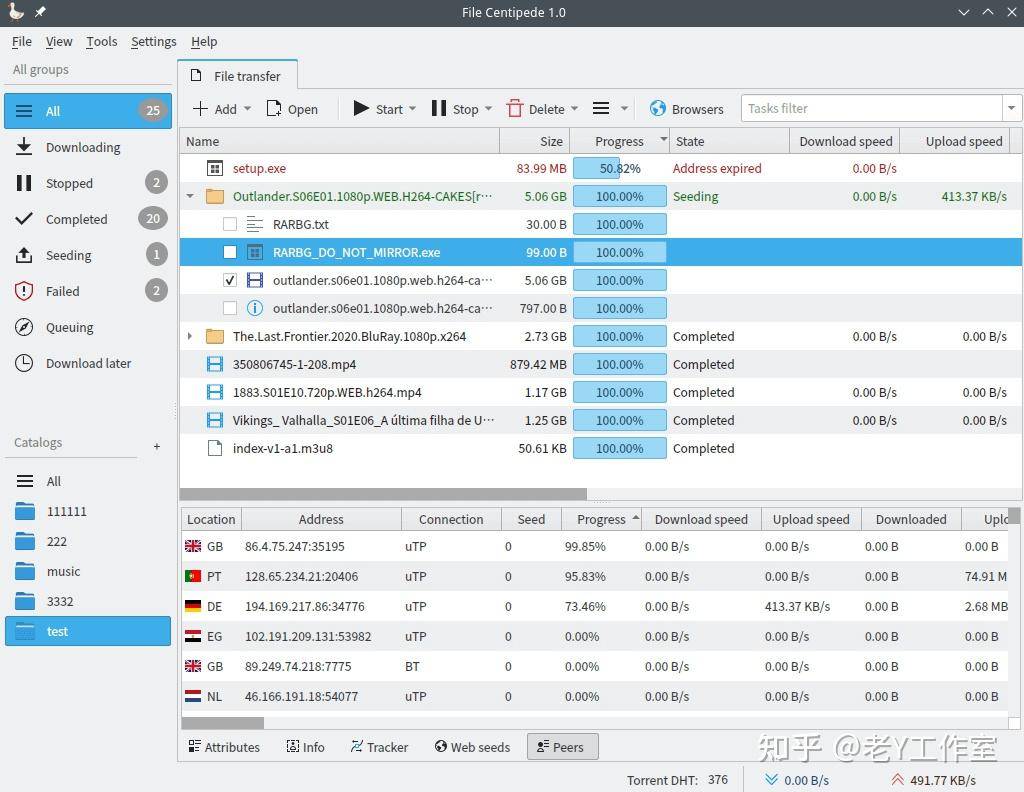Viewport: 1024px width, 792px height.
Task: Open the 111111 catalog folder
Action: point(88,511)
